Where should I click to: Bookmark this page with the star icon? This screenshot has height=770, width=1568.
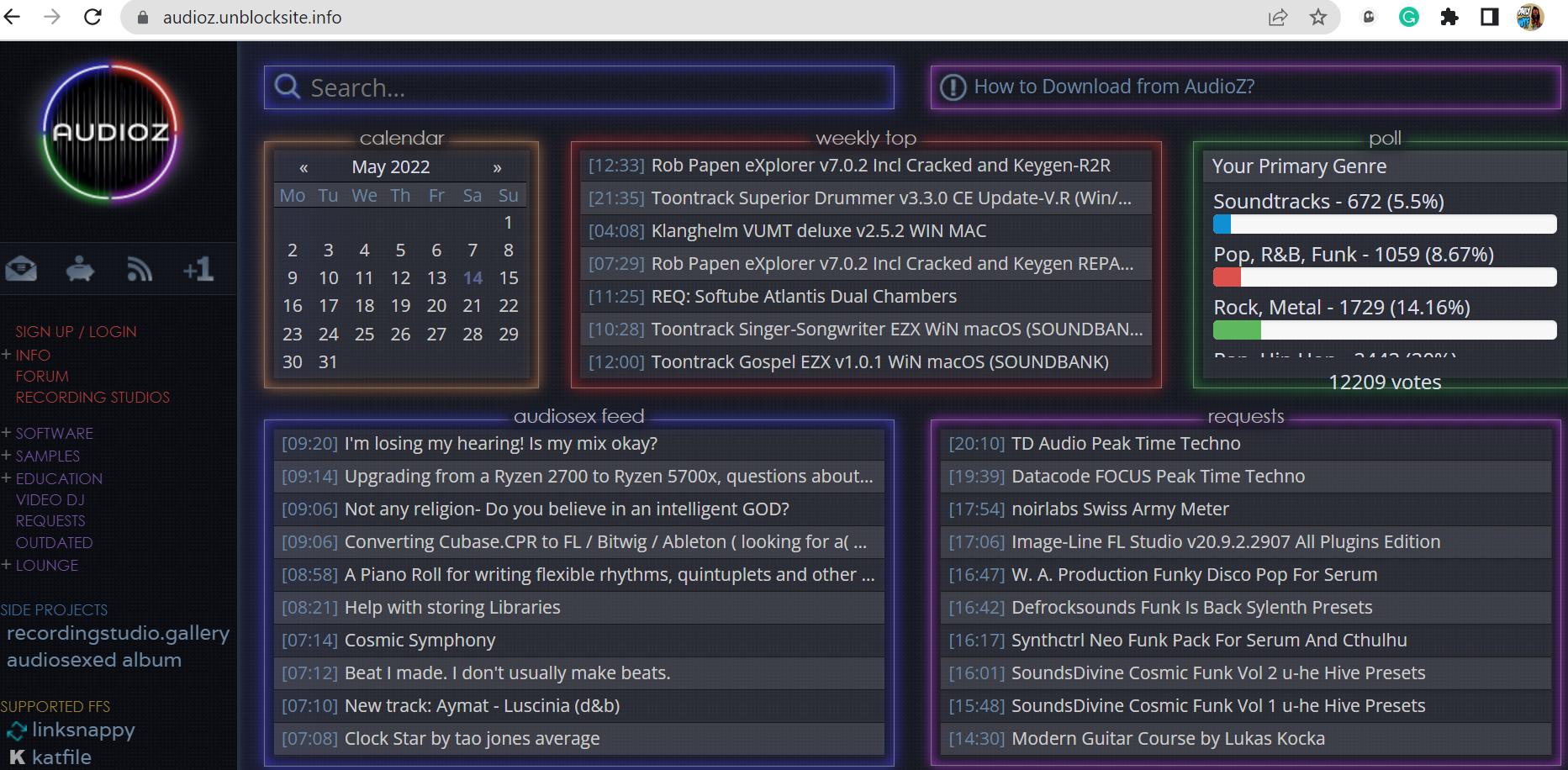1318,17
